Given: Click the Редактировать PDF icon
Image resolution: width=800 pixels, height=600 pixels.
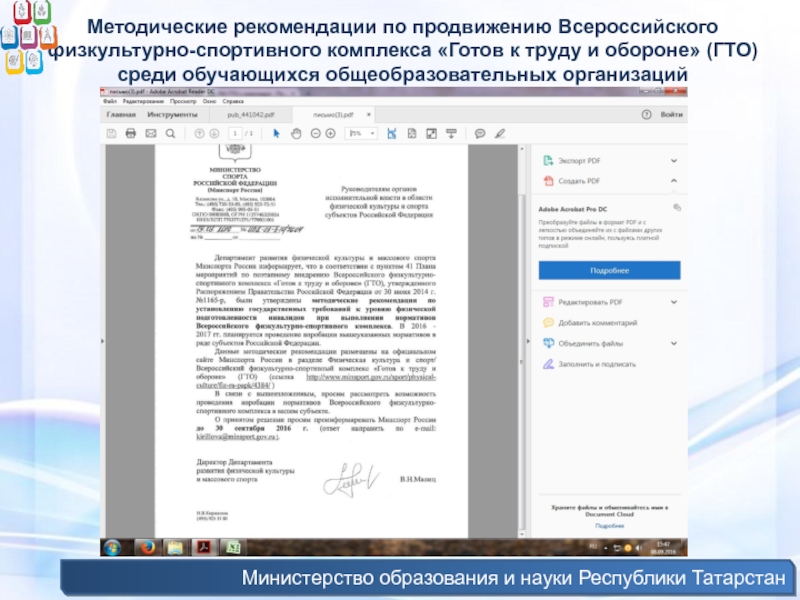Looking at the screenshot, I should (548, 302).
